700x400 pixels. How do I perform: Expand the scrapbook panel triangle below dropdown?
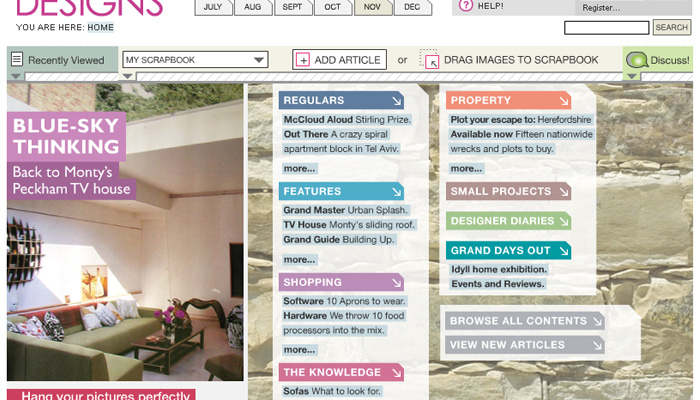(127, 76)
